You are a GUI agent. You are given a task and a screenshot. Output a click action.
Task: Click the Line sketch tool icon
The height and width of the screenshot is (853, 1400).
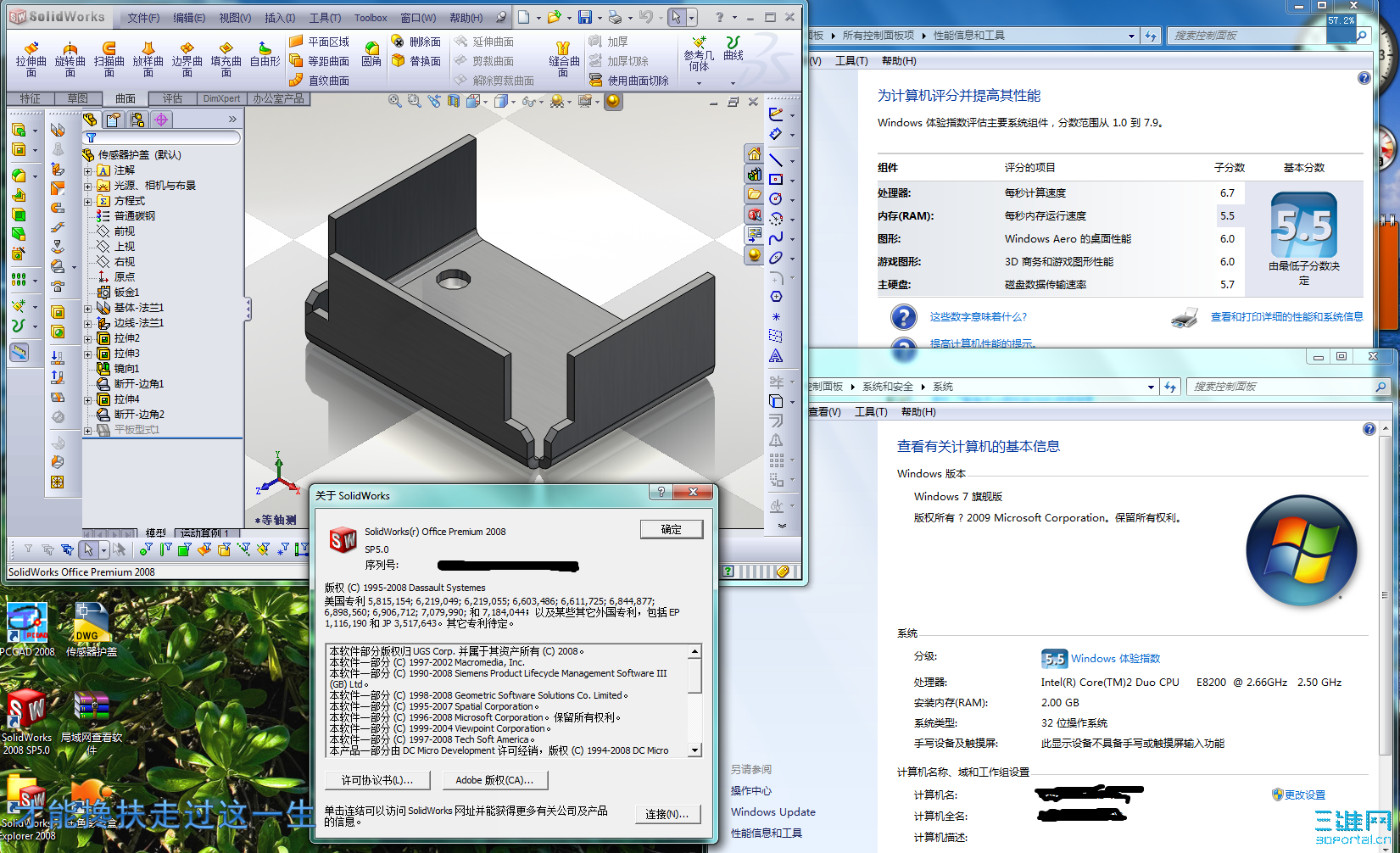point(776,159)
